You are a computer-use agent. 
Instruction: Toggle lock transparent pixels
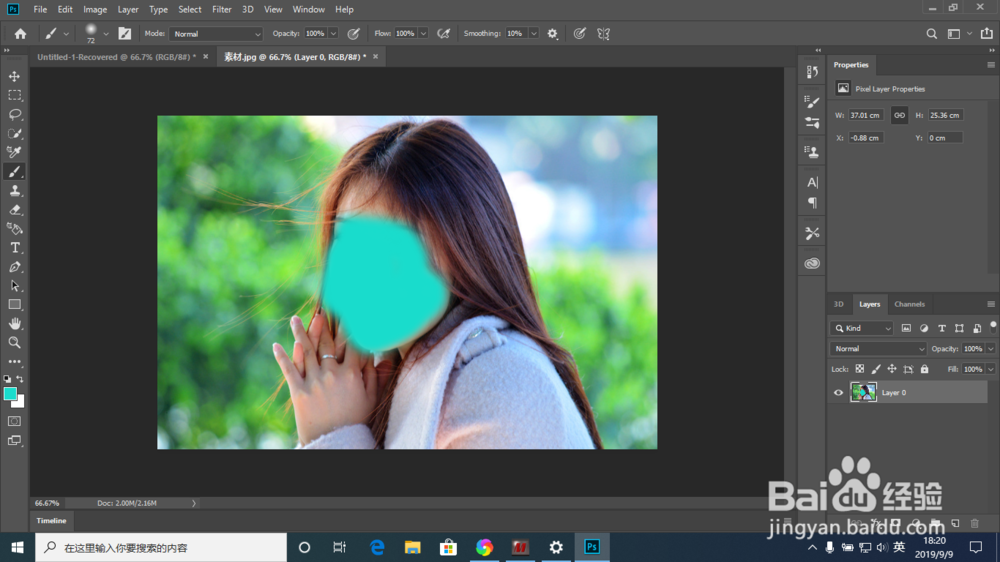click(x=860, y=369)
